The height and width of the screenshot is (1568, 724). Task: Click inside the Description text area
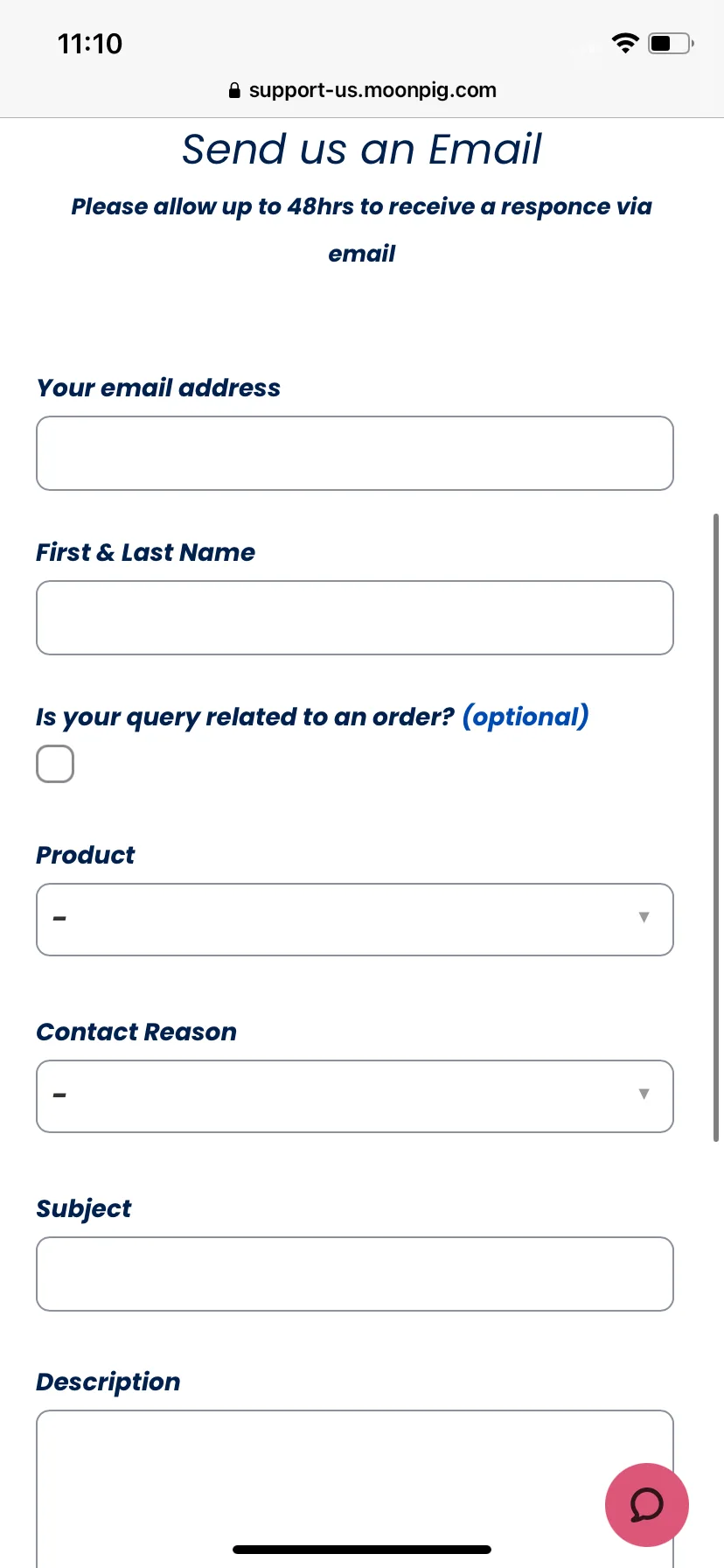pyautogui.click(x=355, y=1487)
